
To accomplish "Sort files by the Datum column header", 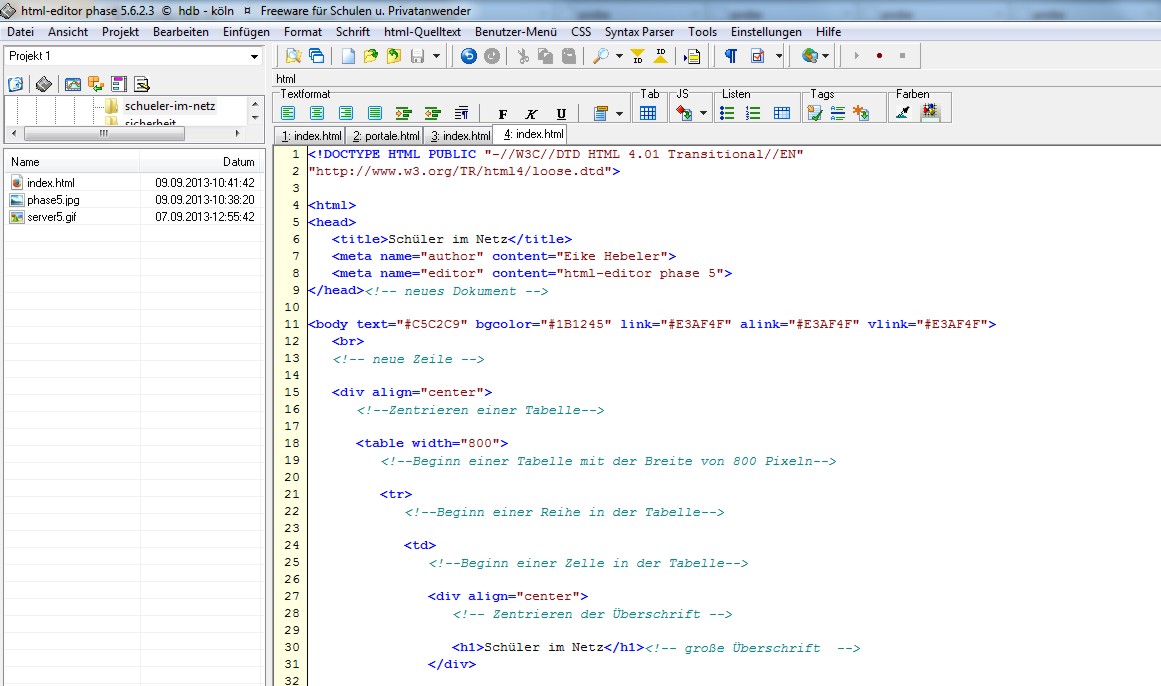I will (x=238, y=161).
